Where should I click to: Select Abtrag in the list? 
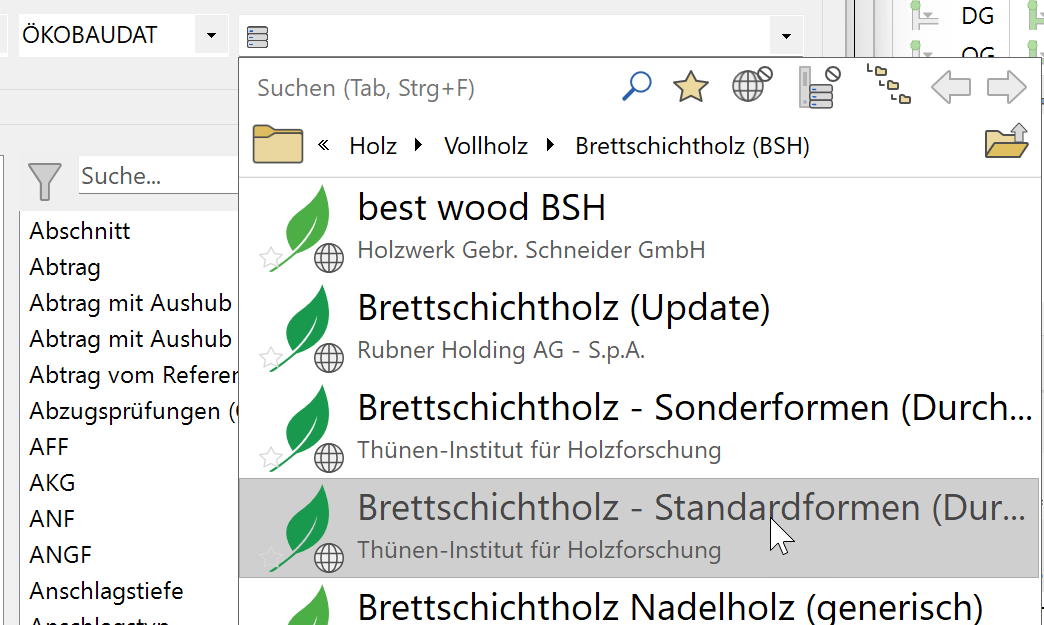click(65, 267)
